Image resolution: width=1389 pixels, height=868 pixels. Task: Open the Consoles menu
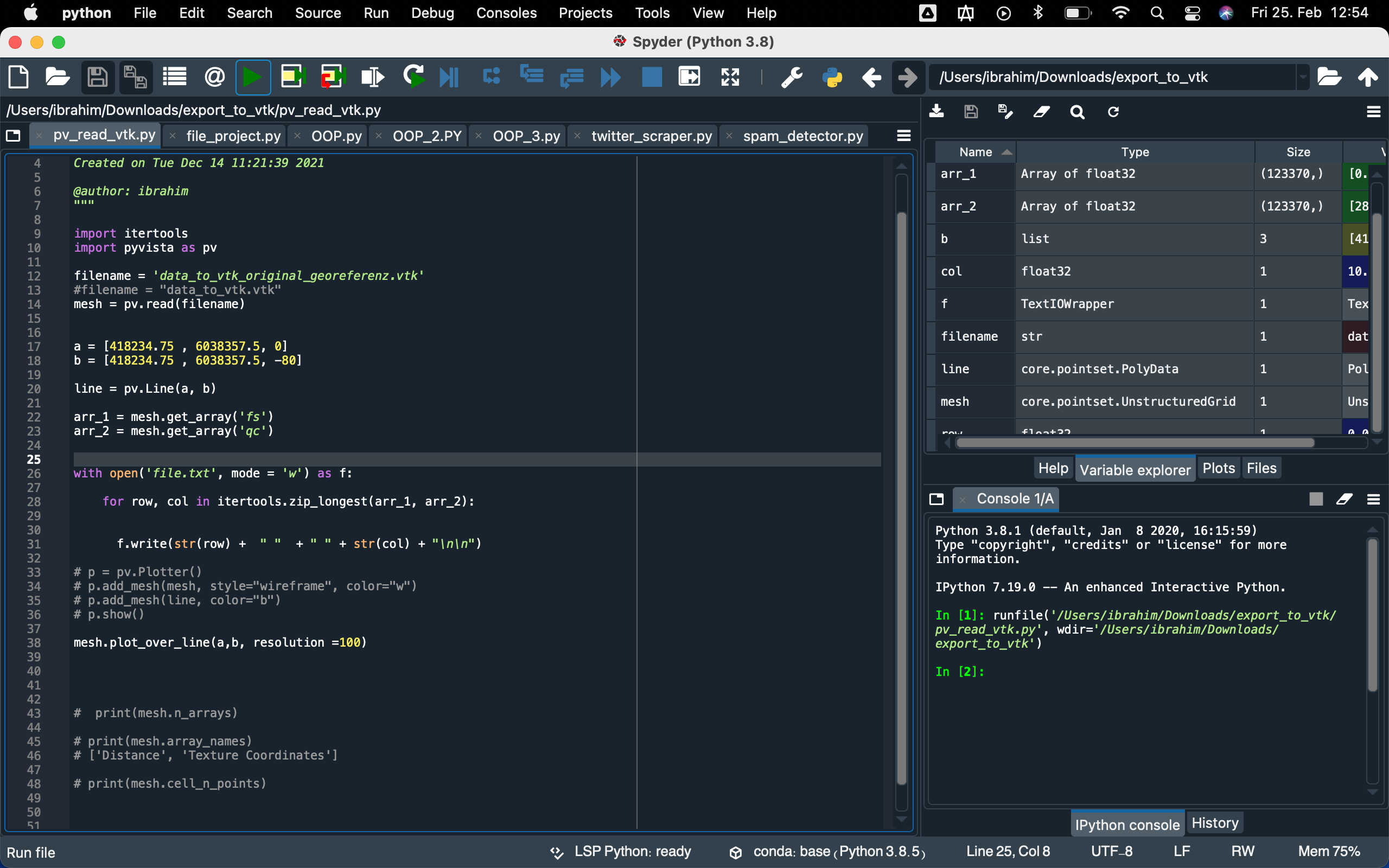coord(506,12)
